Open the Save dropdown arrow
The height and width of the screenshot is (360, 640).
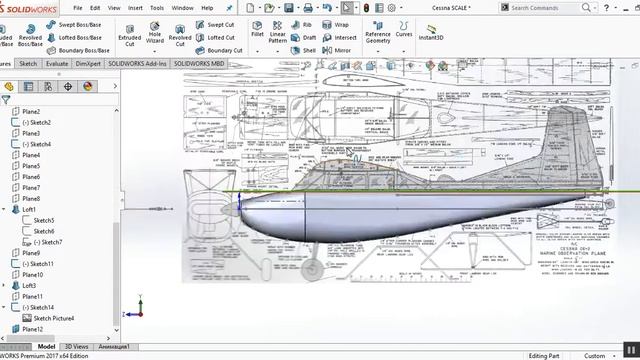[298, 8]
